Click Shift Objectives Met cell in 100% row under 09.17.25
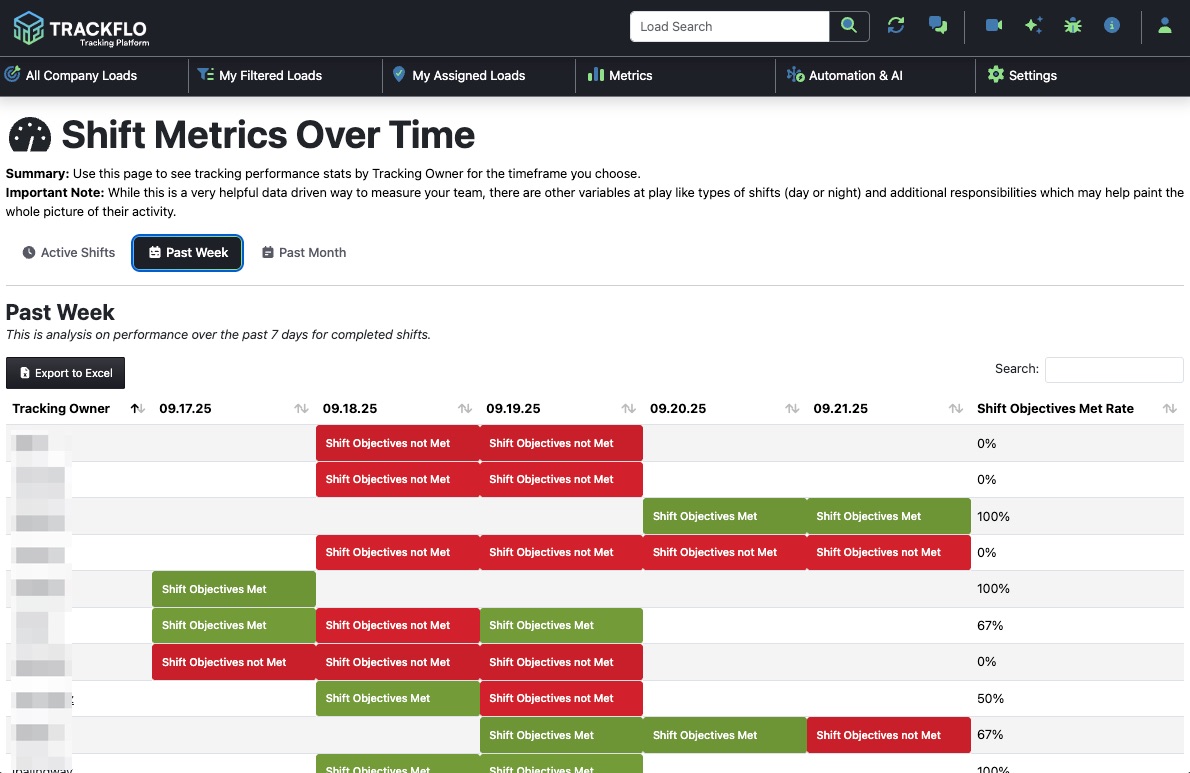 pos(234,589)
